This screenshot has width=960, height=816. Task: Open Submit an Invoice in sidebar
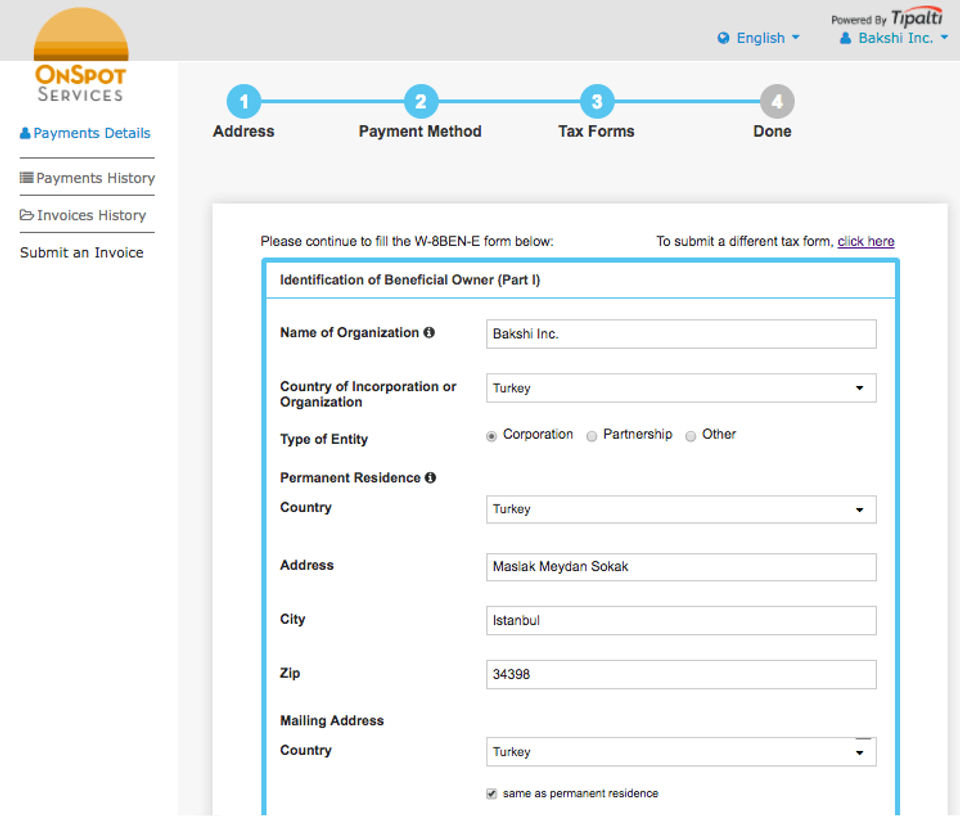(x=81, y=252)
